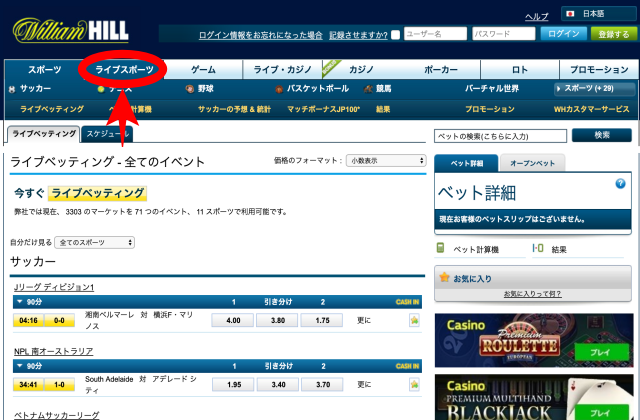Expand the スポーツ (+29) sports list

coord(590,89)
